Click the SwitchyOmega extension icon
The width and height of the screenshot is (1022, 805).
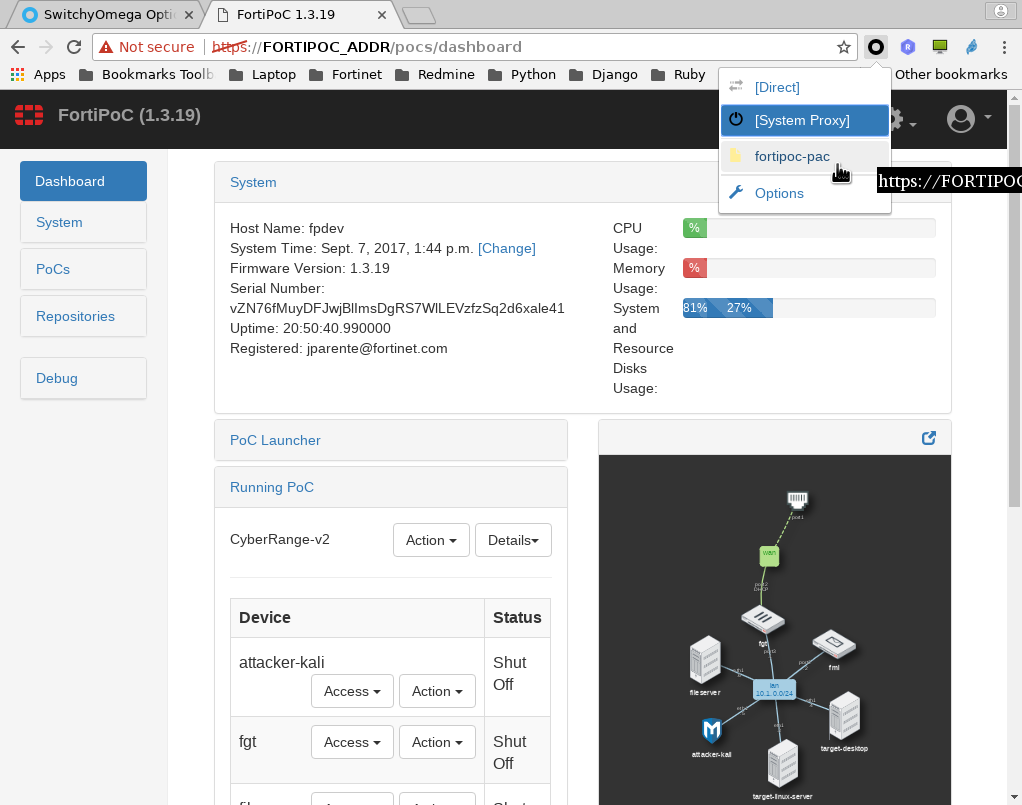[876, 47]
